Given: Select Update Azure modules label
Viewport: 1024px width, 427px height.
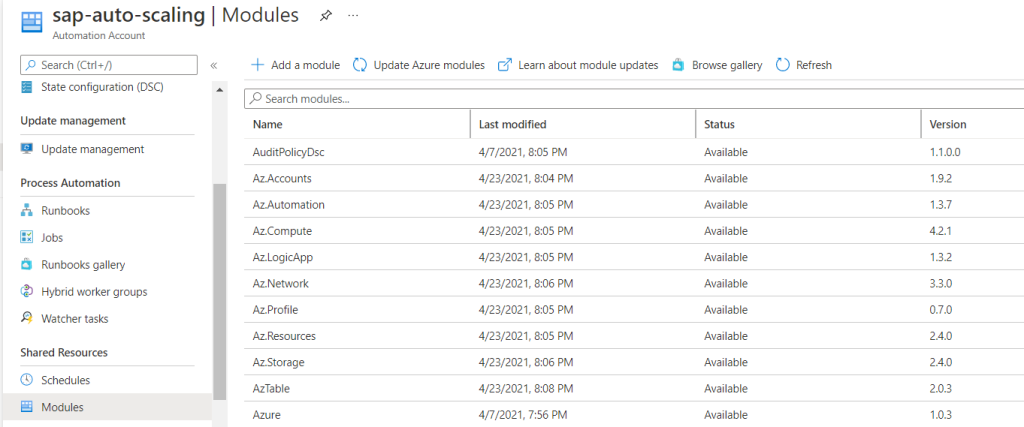Looking at the screenshot, I should click(x=429, y=65).
